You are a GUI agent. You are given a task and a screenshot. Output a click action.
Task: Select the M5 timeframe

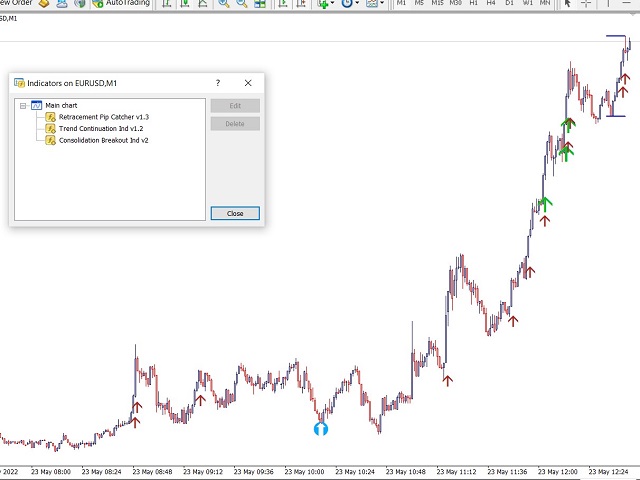coord(419,3)
